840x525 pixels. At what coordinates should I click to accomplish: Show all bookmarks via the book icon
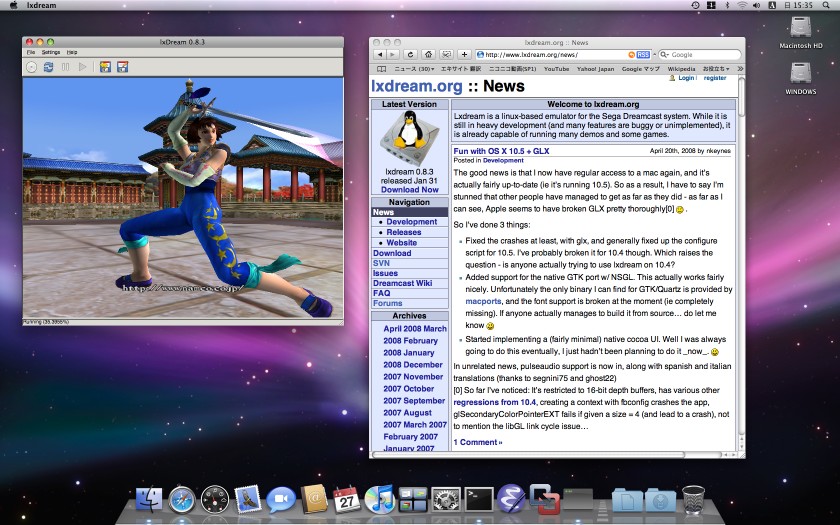(x=381, y=69)
